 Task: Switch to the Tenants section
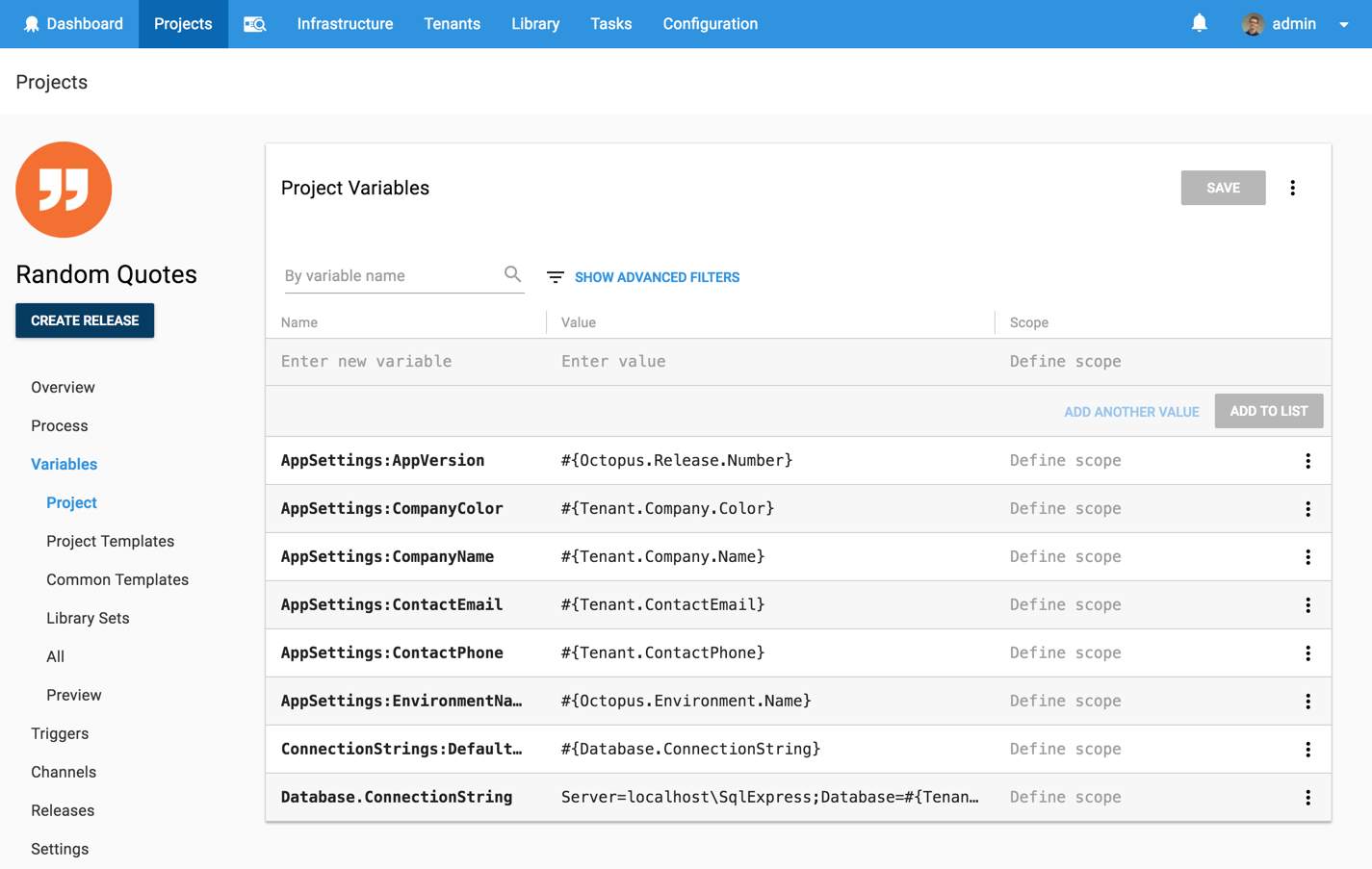click(452, 23)
